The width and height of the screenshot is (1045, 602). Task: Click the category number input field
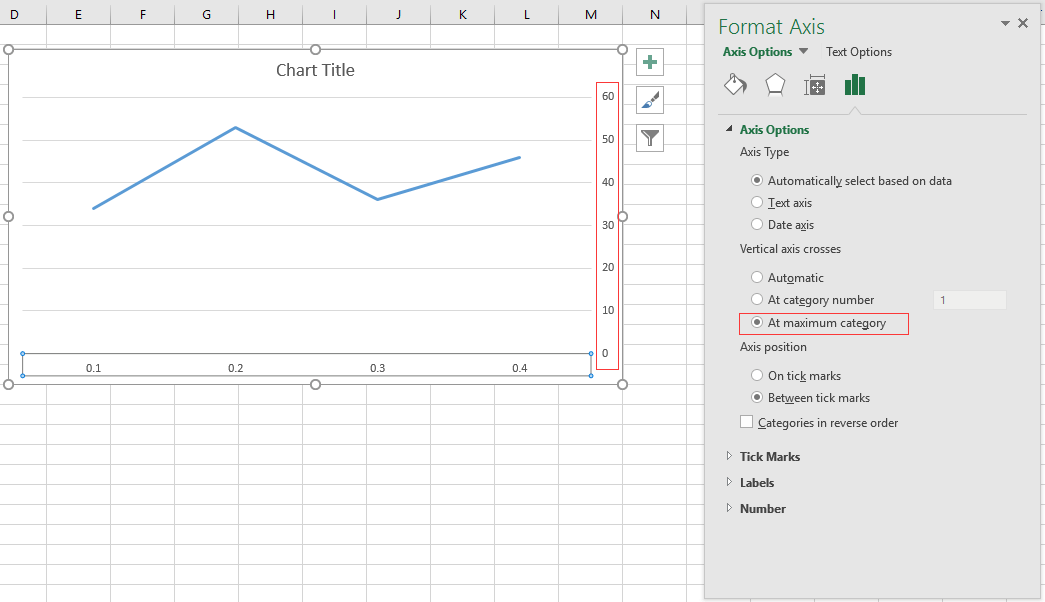point(968,299)
